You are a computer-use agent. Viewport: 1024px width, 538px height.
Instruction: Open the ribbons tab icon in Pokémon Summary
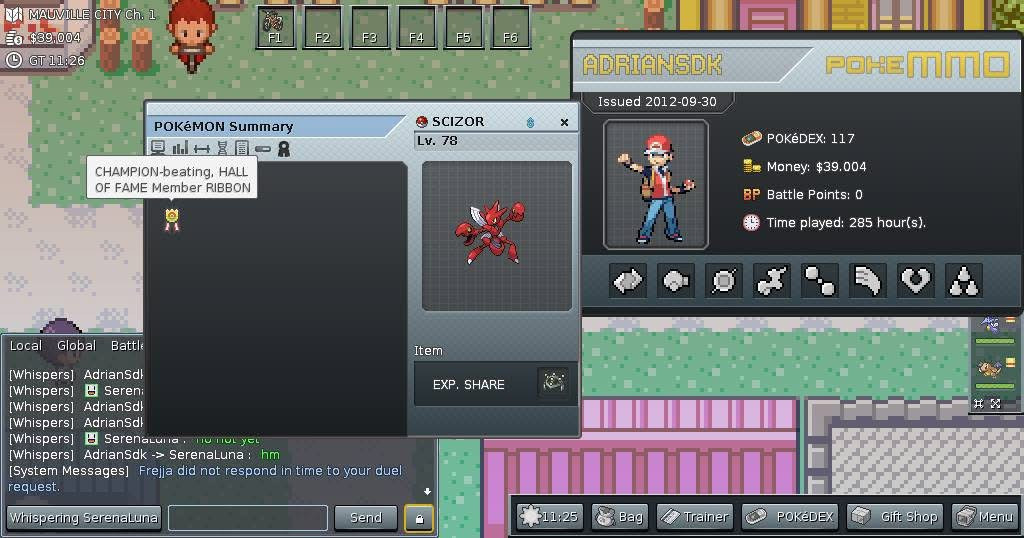[x=283, y=149]
